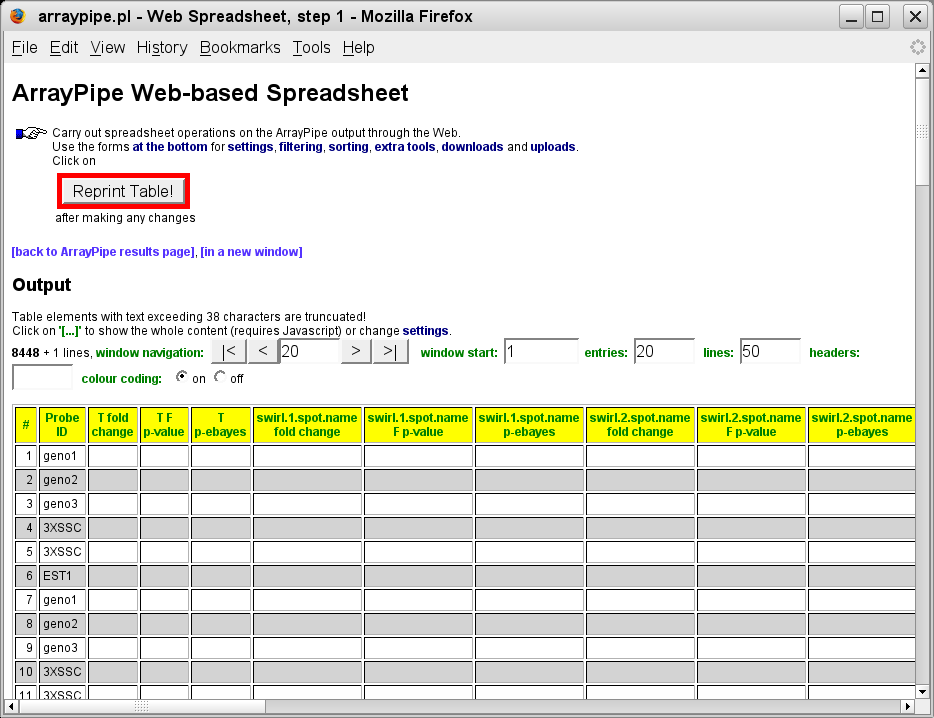The image size is (934, 718).
Task: Focus the lines input field
Action: coord(770,352)
